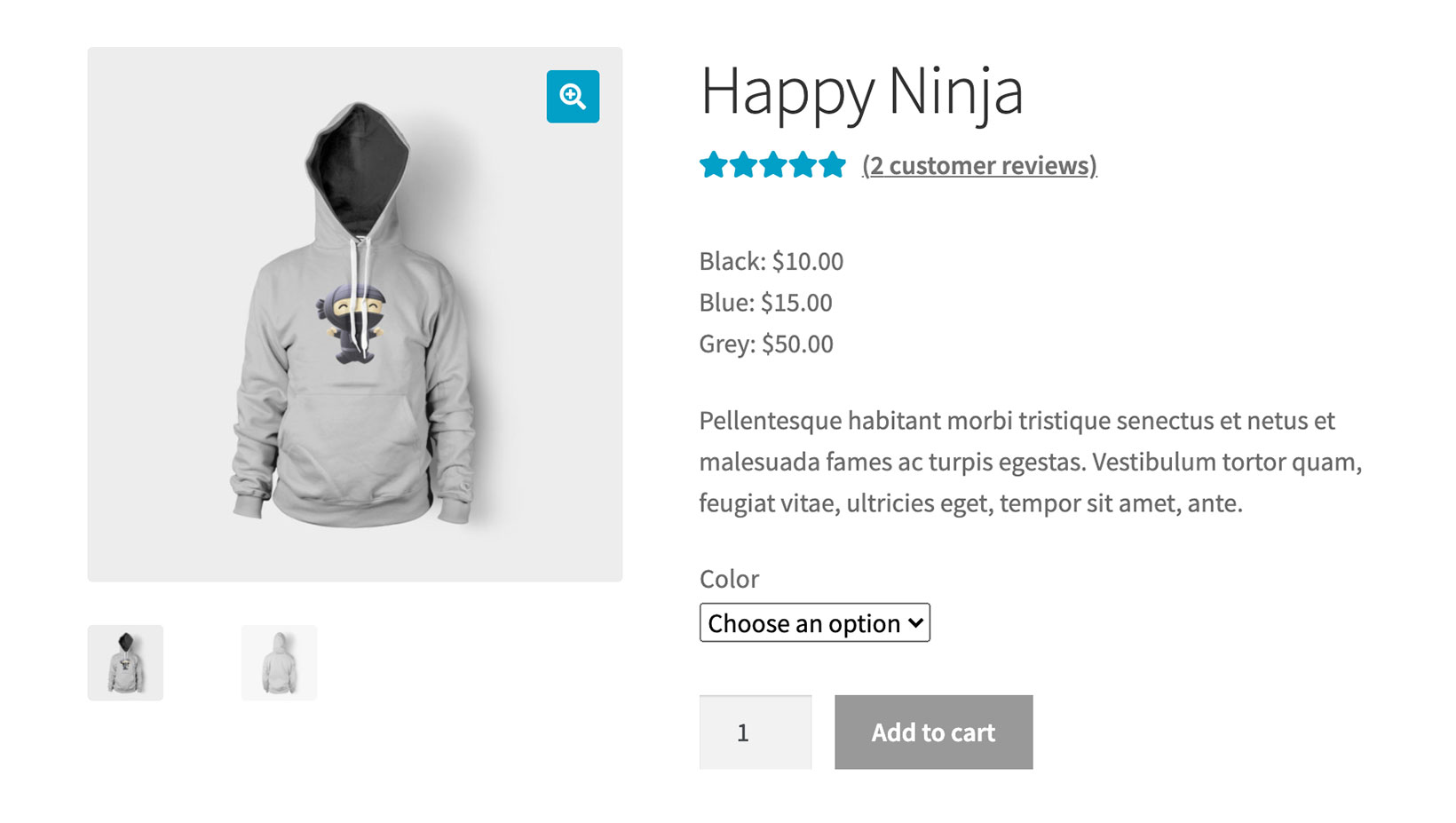Click the second rating star

pyautogui.click(x=743, y=165)
